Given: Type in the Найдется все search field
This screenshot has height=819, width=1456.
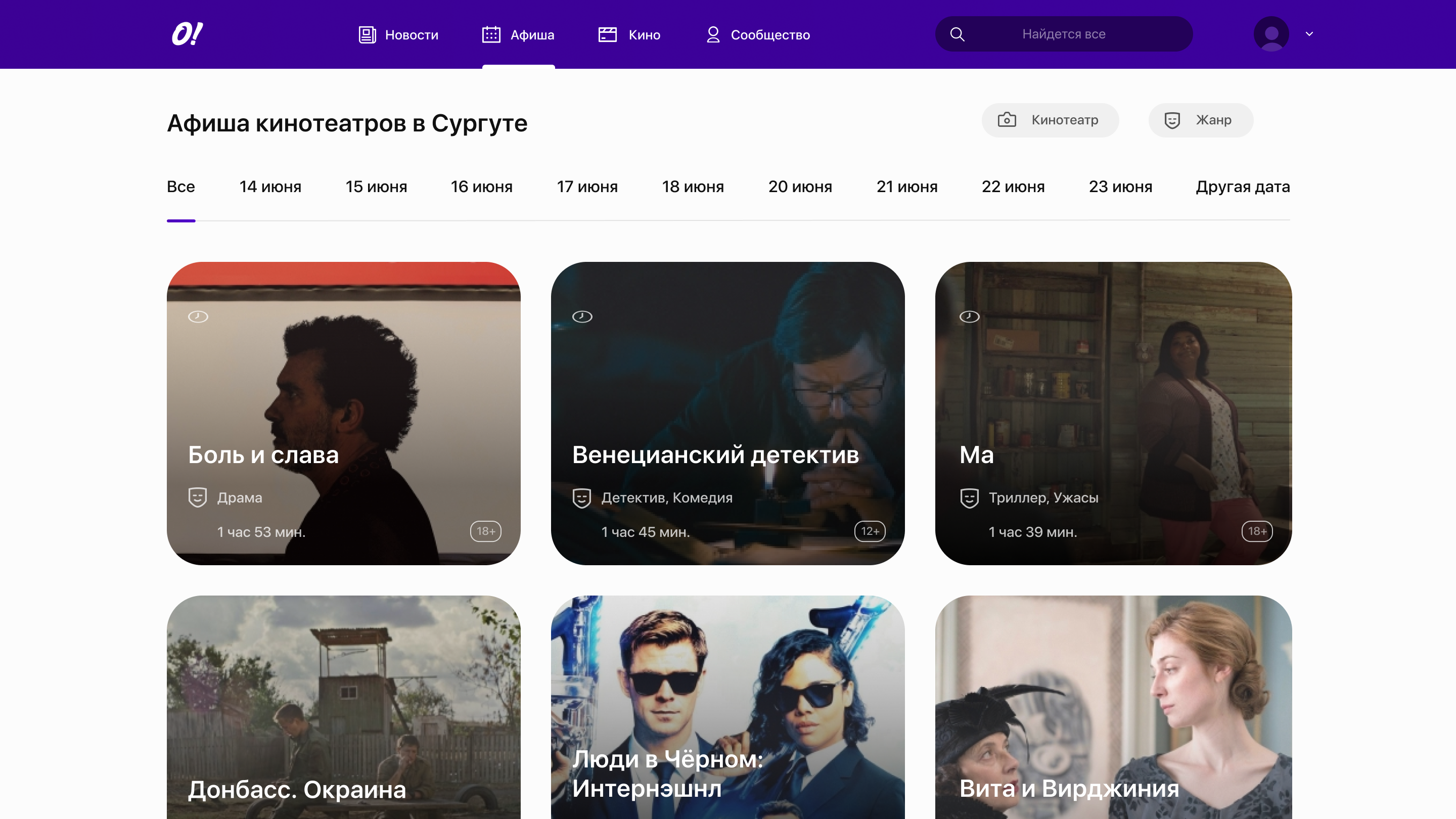Looking at the screenshot, I should click(1063, 34).
